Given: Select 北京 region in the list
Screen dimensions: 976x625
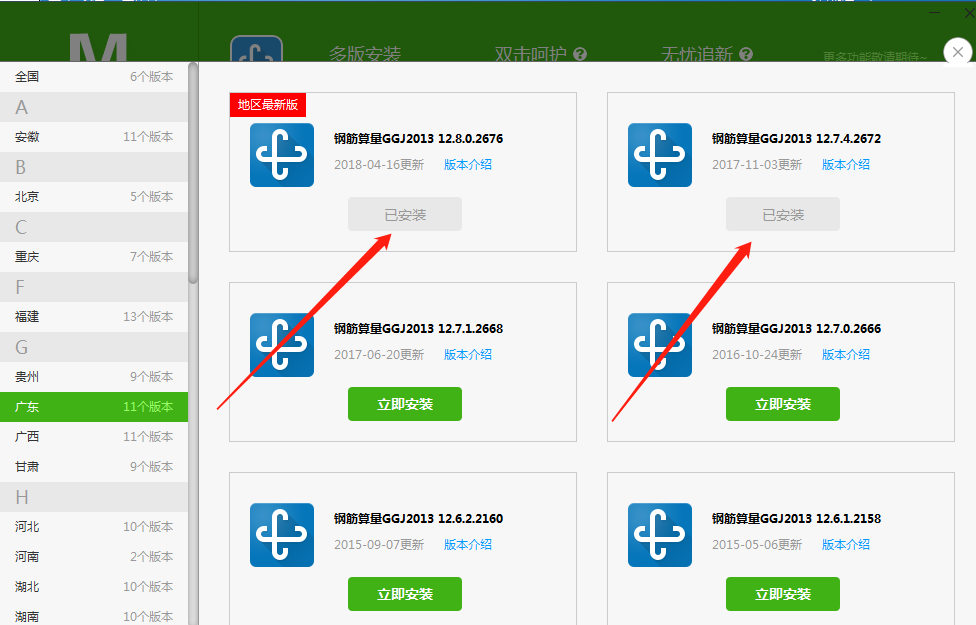Looking at the screenshot, I should click(x=94, y=197).
